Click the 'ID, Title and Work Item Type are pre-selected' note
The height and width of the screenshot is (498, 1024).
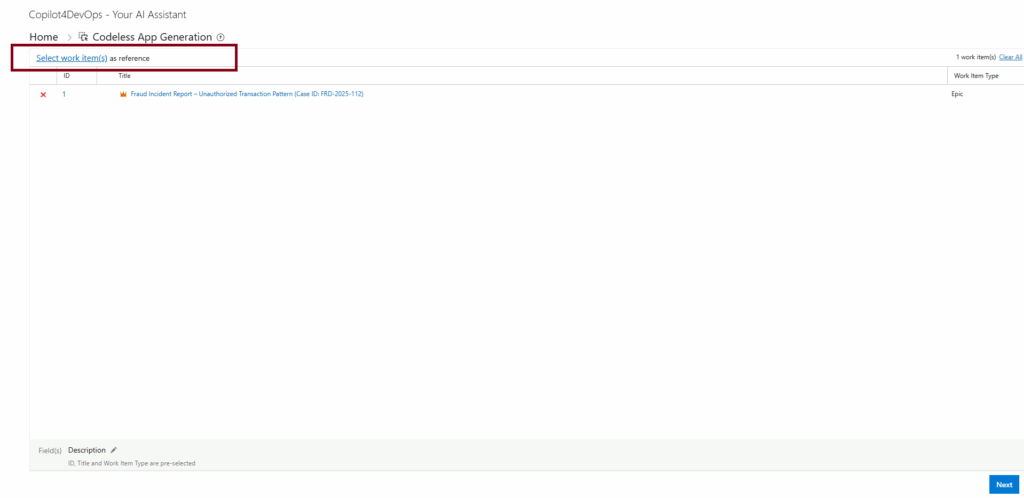click(x=131, y=463)
